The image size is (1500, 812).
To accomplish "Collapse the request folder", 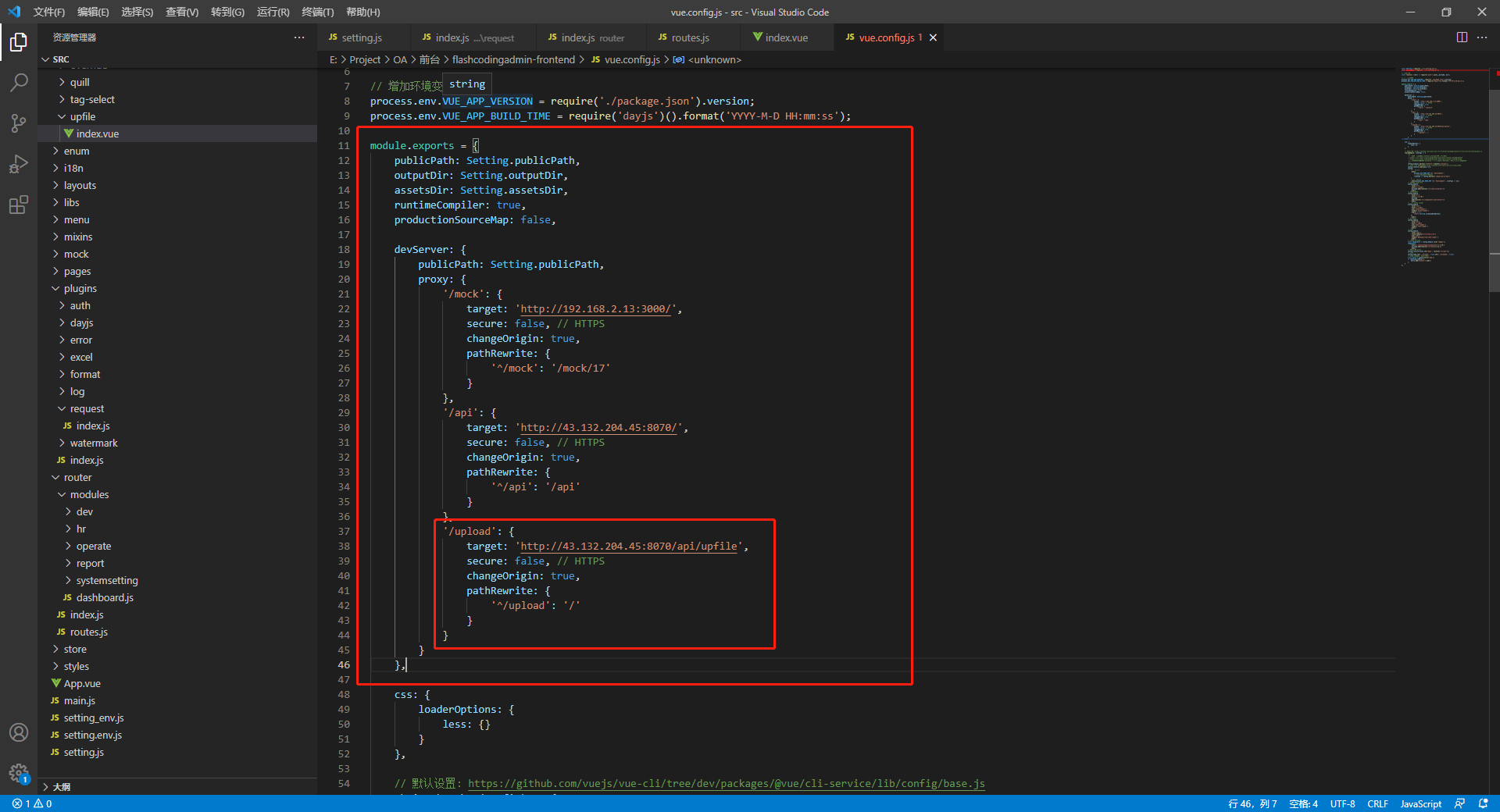I will click(177, 408).
